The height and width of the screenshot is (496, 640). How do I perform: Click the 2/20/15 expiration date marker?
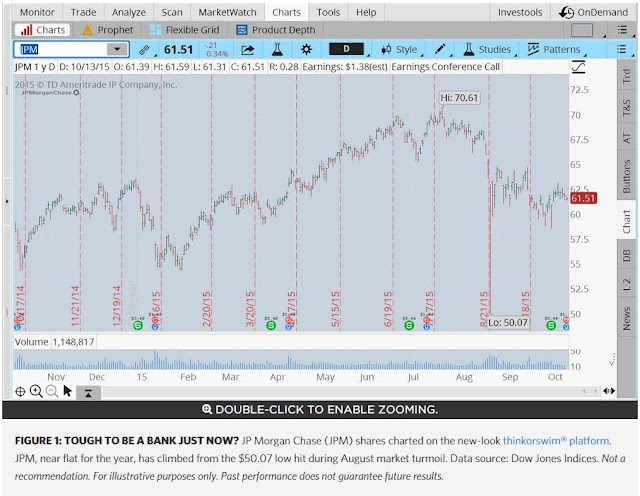[x=207, y=309]
